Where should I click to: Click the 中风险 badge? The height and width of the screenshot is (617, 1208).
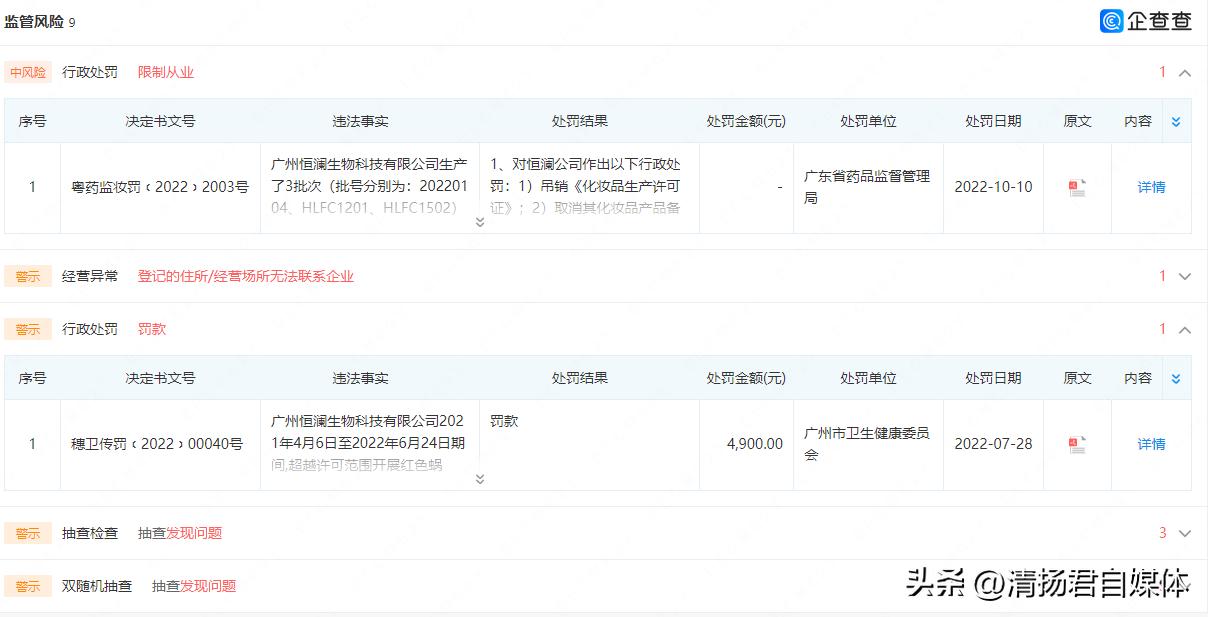(x=27, y=71)
